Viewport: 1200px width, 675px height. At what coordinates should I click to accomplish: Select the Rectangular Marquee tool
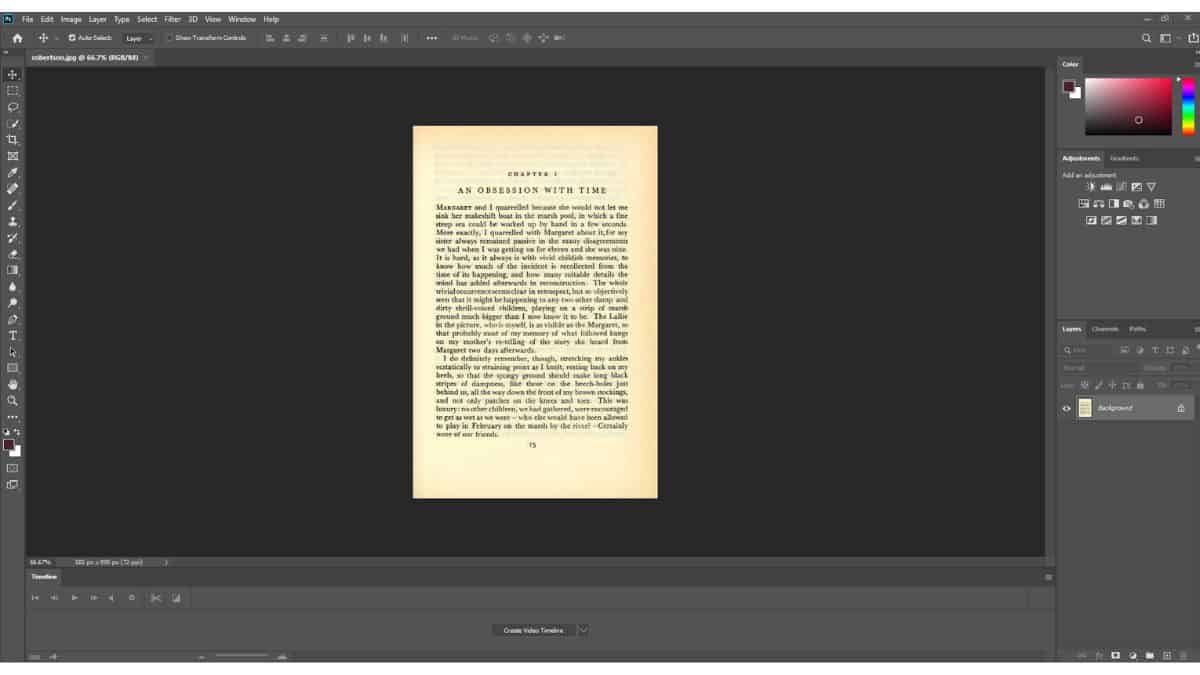13,91
